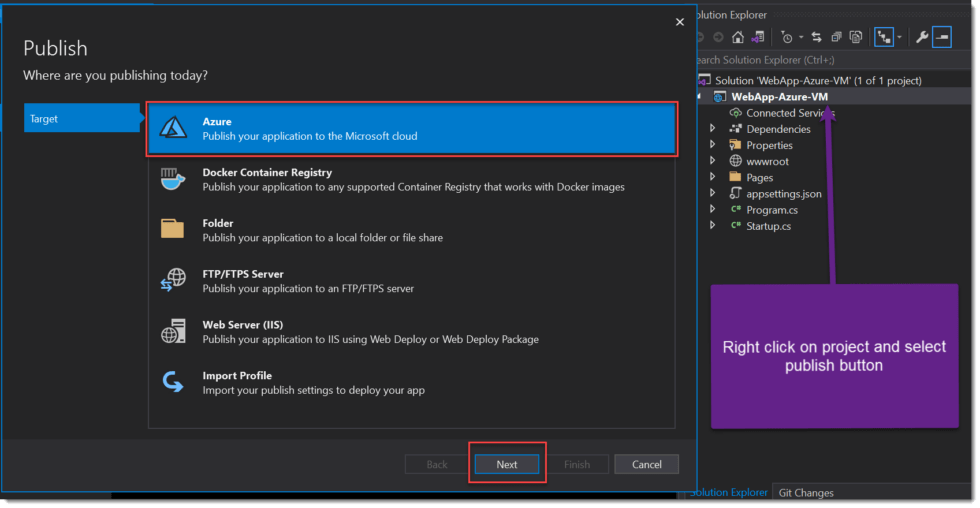Viewport: 980px width, 508px height.
Task: Open Pending Changes Filter clock icon
Action: pos(787,37)
